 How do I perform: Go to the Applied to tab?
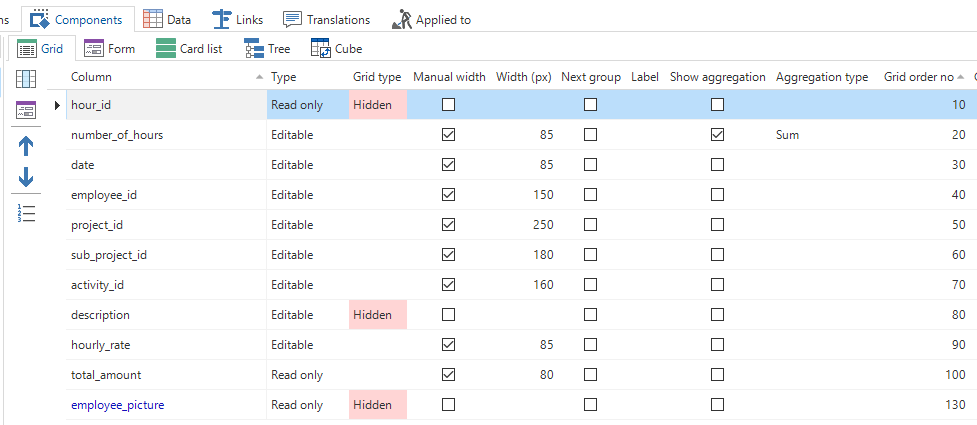click(431, 19)
